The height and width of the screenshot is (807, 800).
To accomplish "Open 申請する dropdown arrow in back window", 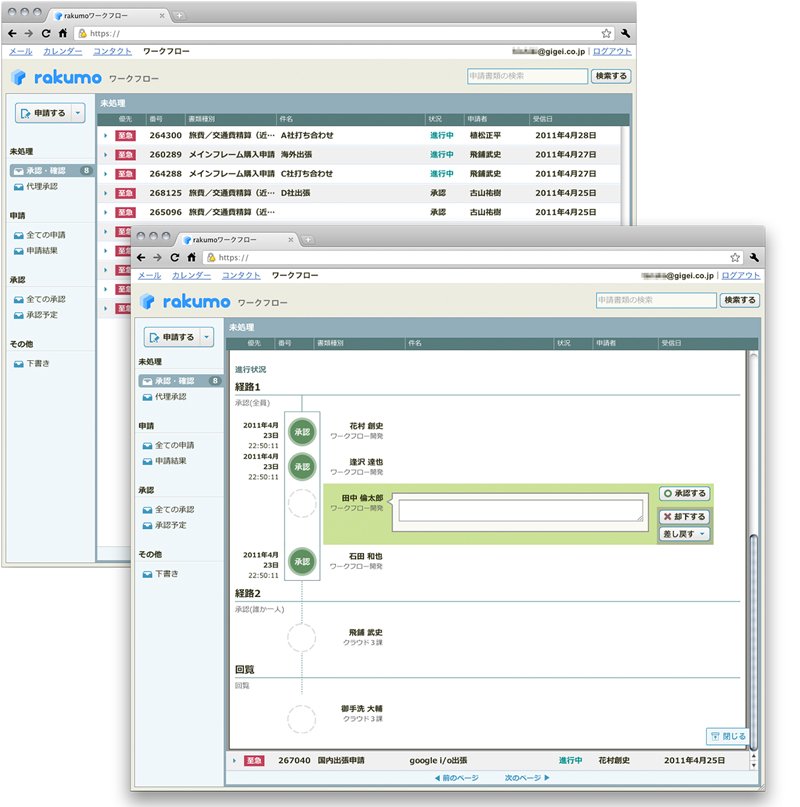I will [78, 113].
